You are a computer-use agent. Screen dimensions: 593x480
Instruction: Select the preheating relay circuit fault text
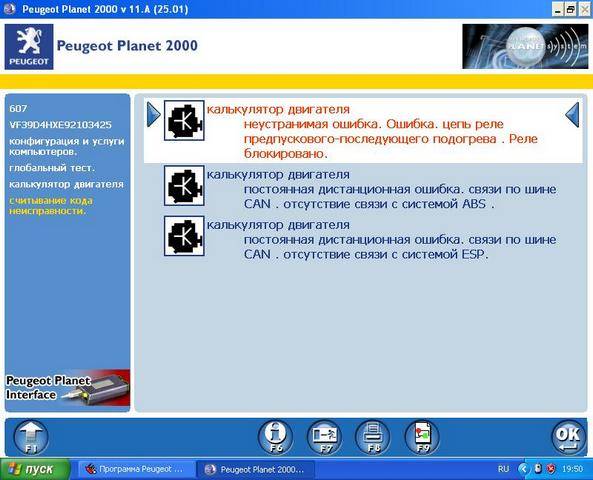(391, 139)
